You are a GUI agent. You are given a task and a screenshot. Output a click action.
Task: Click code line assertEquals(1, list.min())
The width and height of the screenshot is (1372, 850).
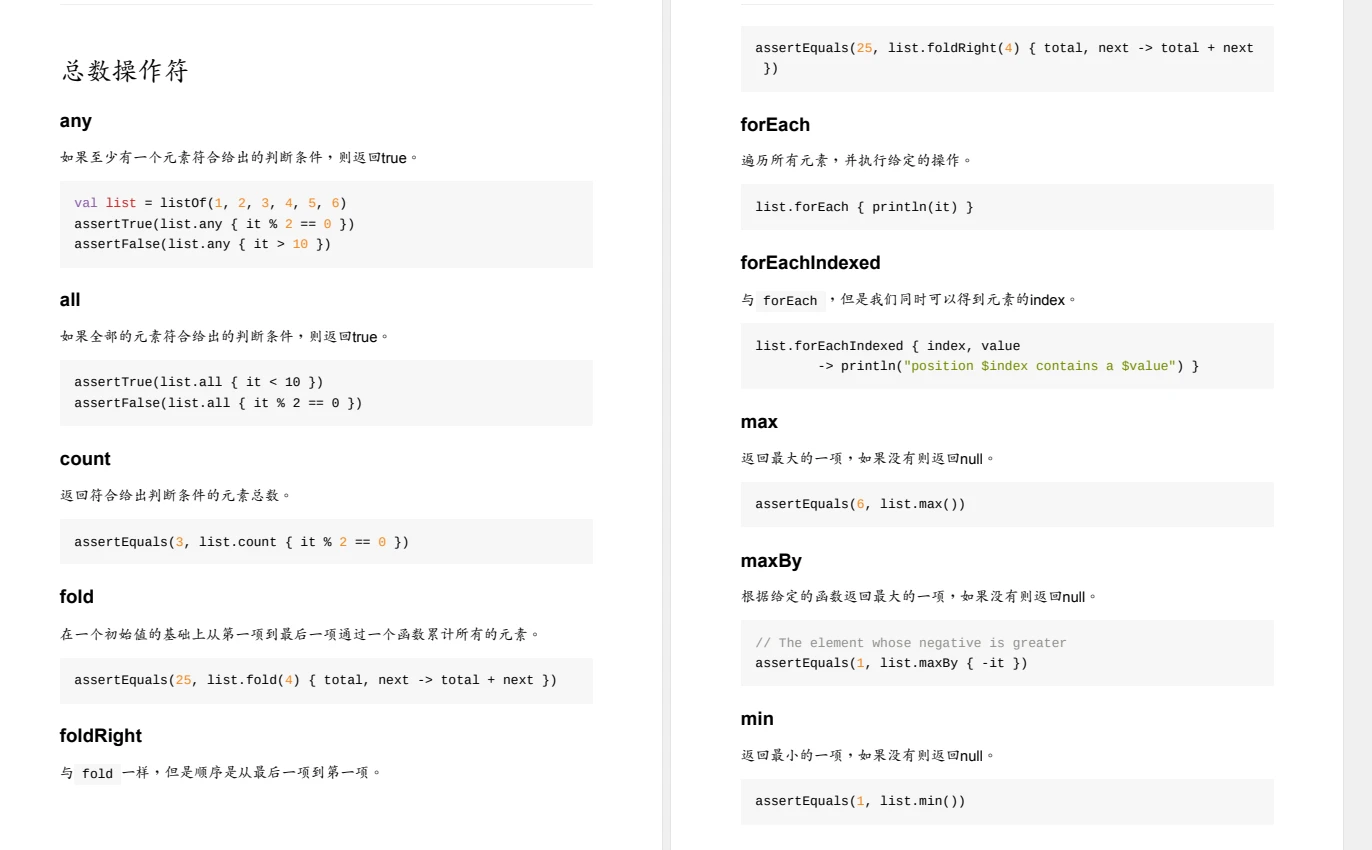coord(860,801)
